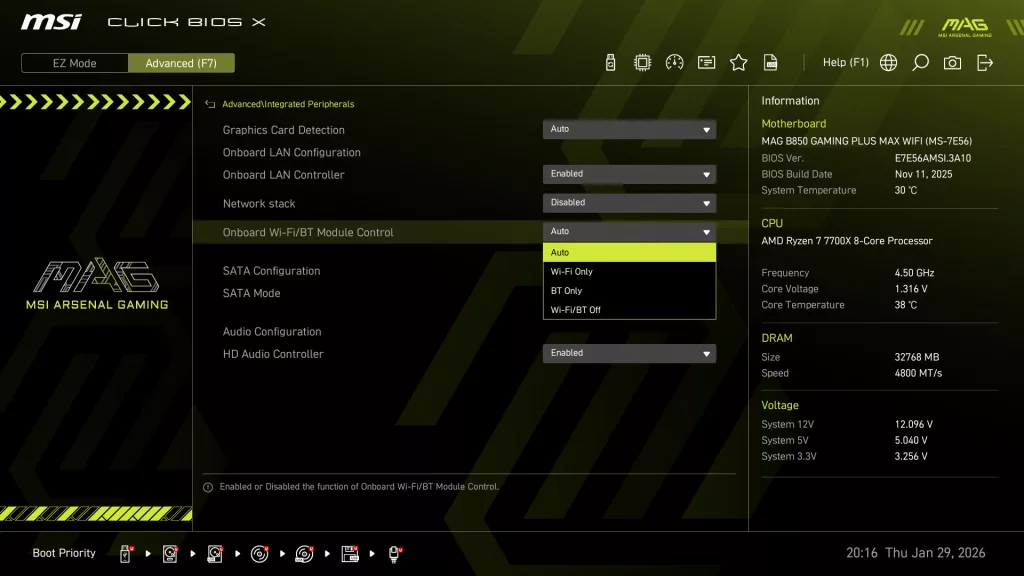This screenshot has width=1024, height=576.
Task: Open SATA Configuration settings
Action: pos(270,270)
